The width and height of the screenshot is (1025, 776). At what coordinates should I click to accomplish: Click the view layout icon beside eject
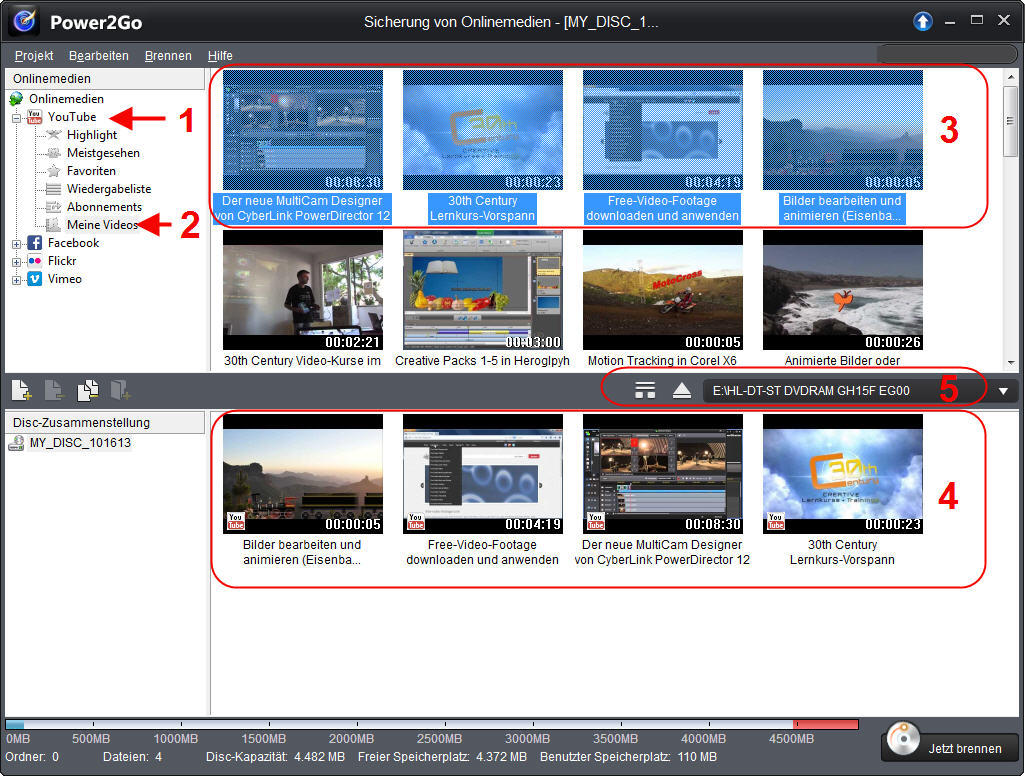click(645, 390)
